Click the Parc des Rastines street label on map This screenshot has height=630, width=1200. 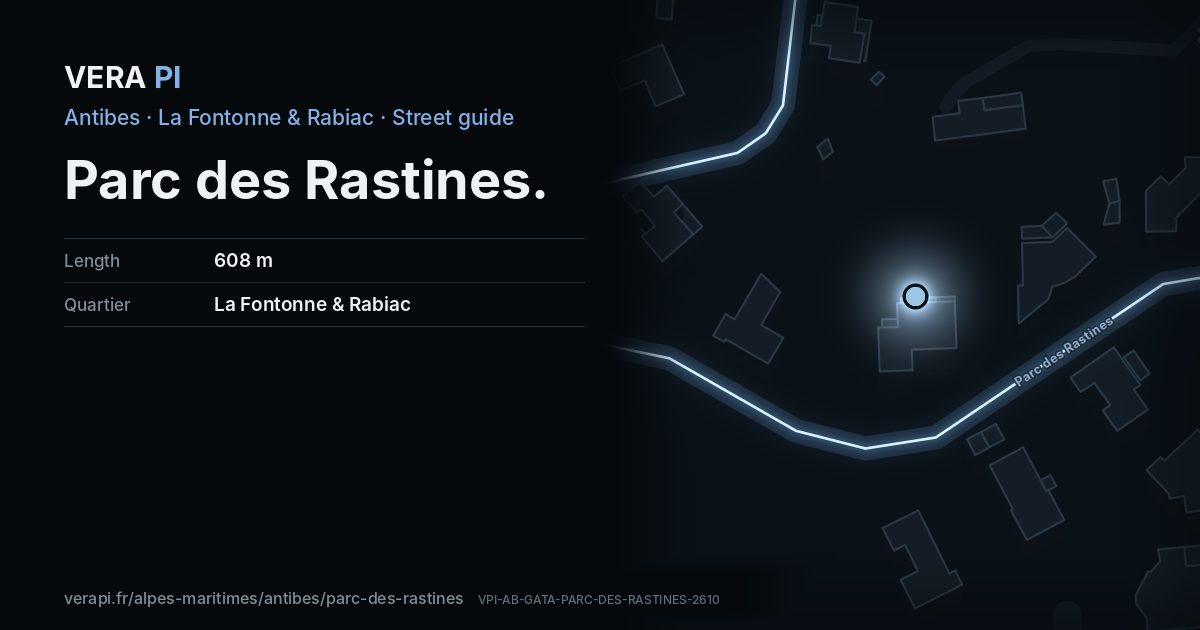point(1063,352)
